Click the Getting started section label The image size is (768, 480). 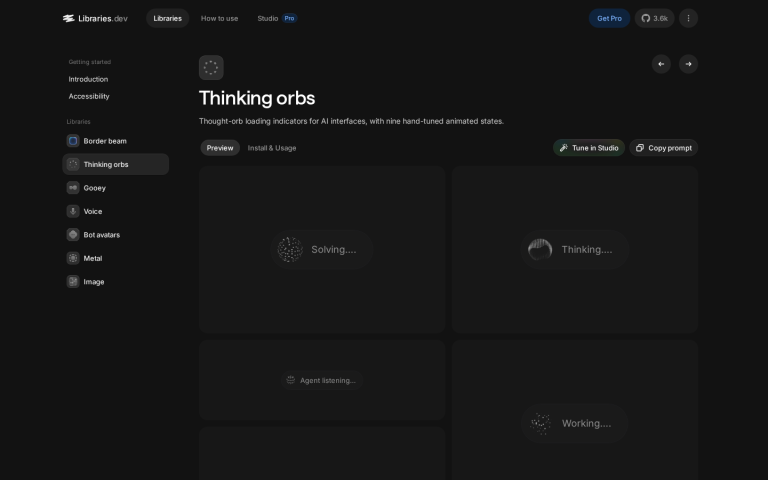90,62
